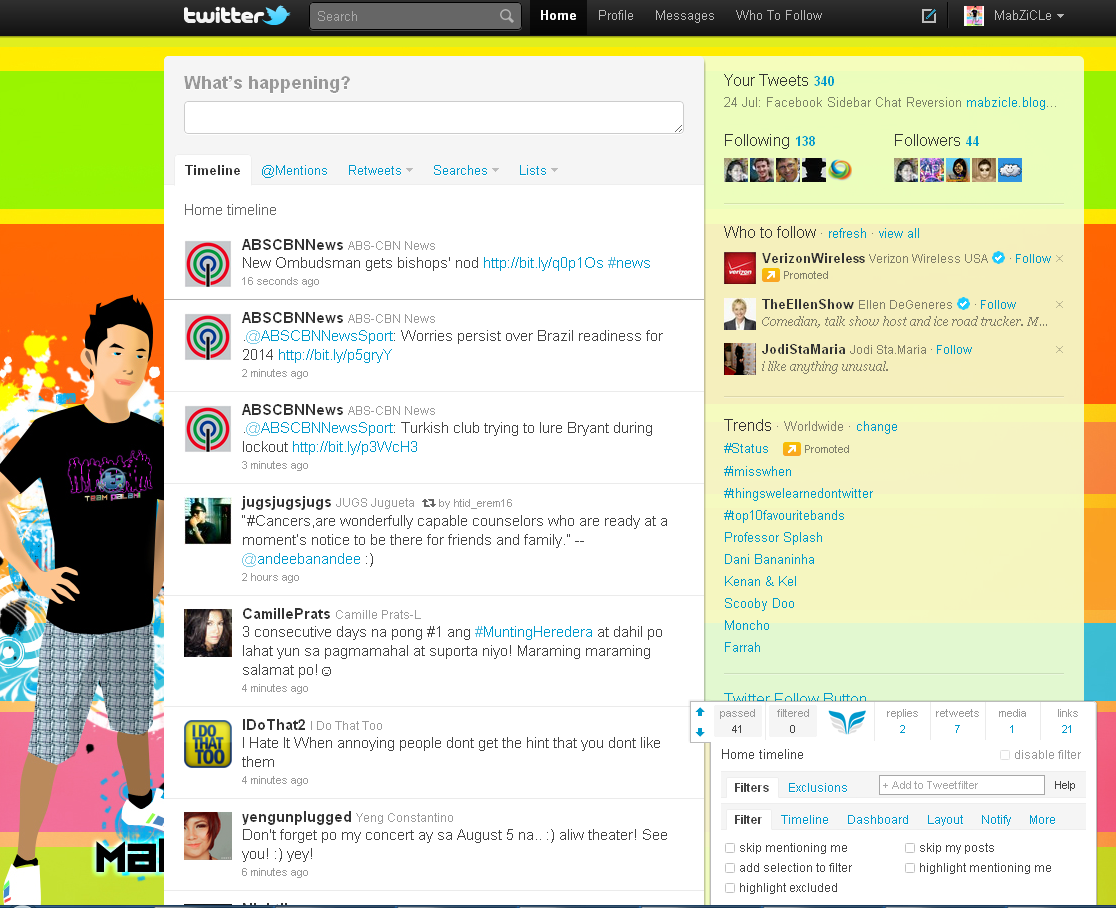The height and width of the screenshot is (908, 1116).
Task: Toggle add selection to filter
Action: click(x=730, y=868)
